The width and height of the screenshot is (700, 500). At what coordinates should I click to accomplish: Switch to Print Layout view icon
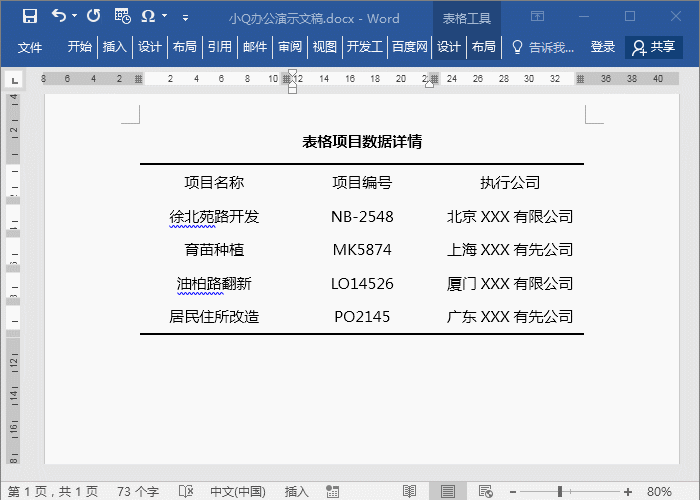pyautogui.click(x=448, y=492)
